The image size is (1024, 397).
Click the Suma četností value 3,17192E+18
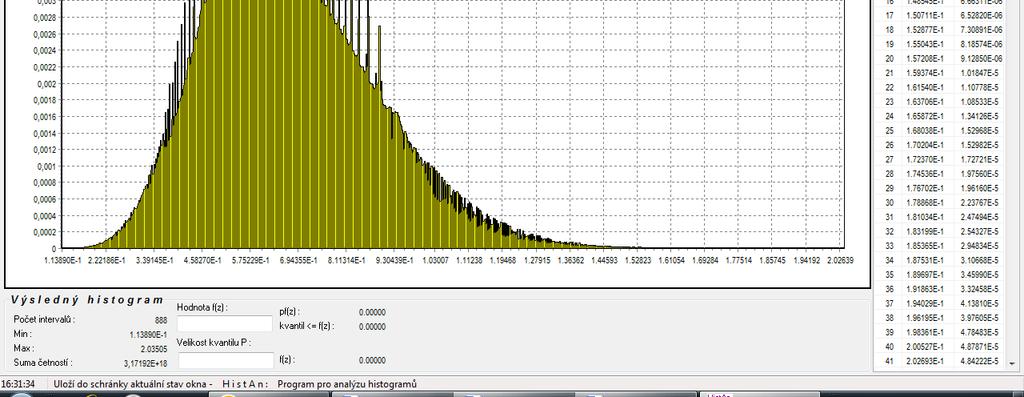pyautogui.click(x=146, y=362)
